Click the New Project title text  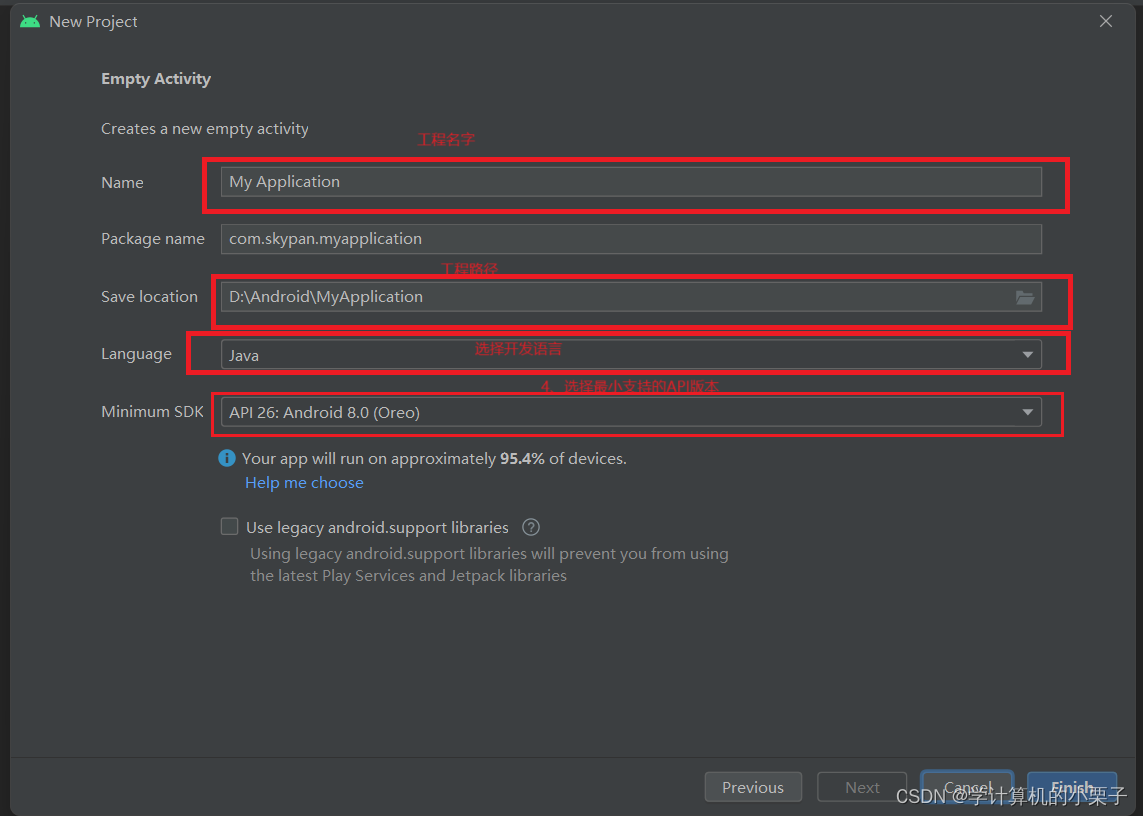[93, 22]
